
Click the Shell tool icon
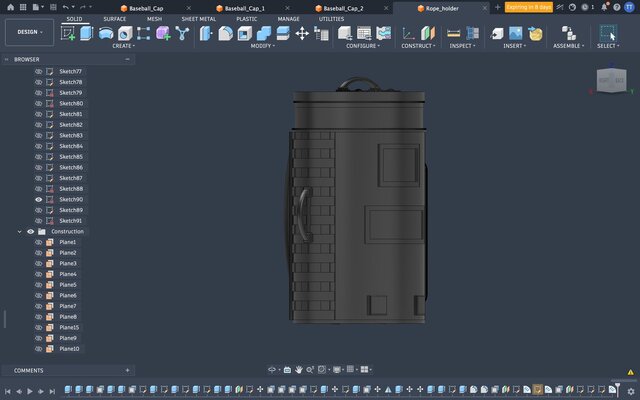pyautogui.click(x=244, y=33)
